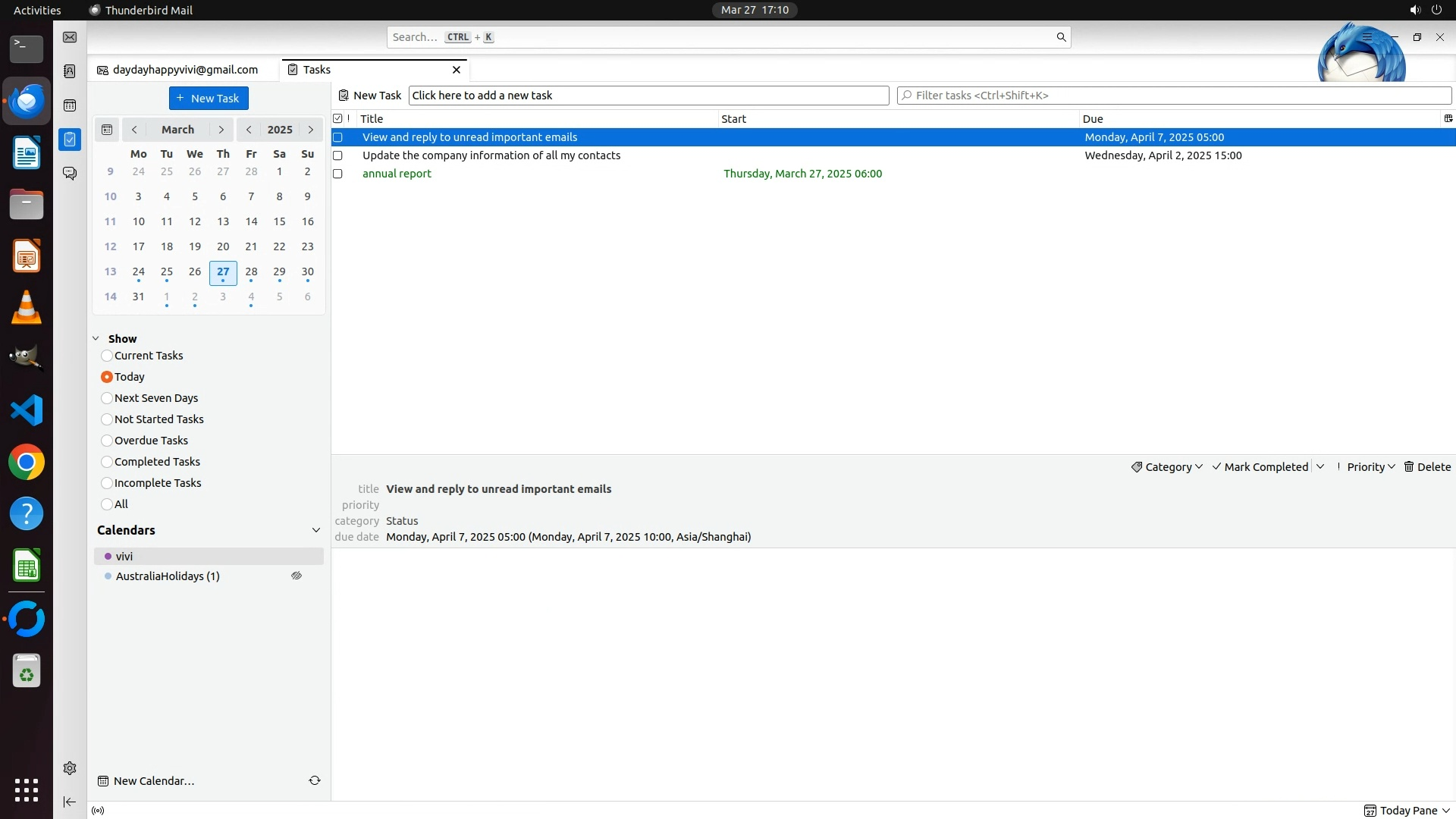Click the Delete task trash button
1456x819 pixels.
tap(1427, 467)
